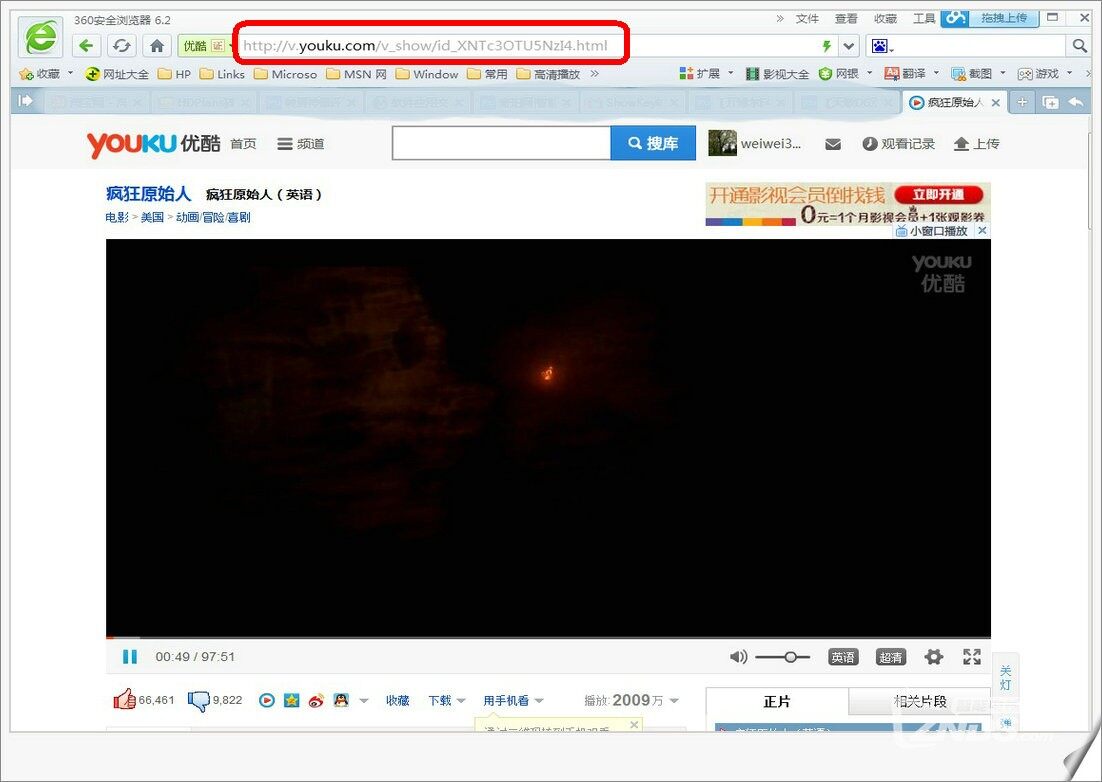Open the 收藏 favorites star in bookmarks bar
Image resolution: width=1102 pixels, height=782 pixels.
click(39, 73)
